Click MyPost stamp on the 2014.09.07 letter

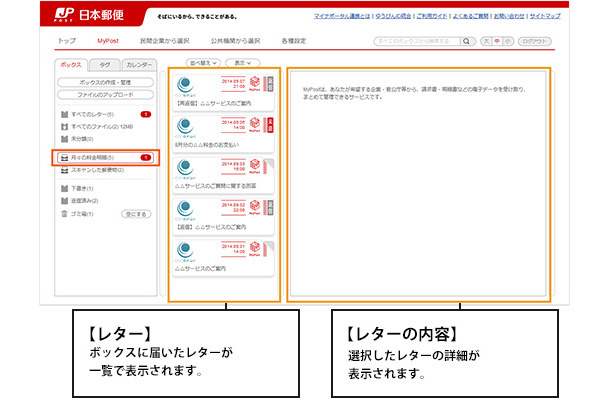click(254, 84)
